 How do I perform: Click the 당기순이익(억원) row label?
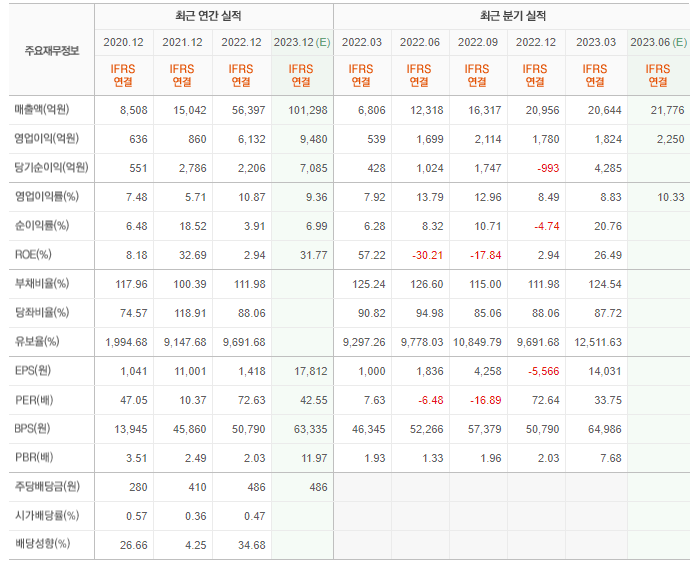click(51, 167)
